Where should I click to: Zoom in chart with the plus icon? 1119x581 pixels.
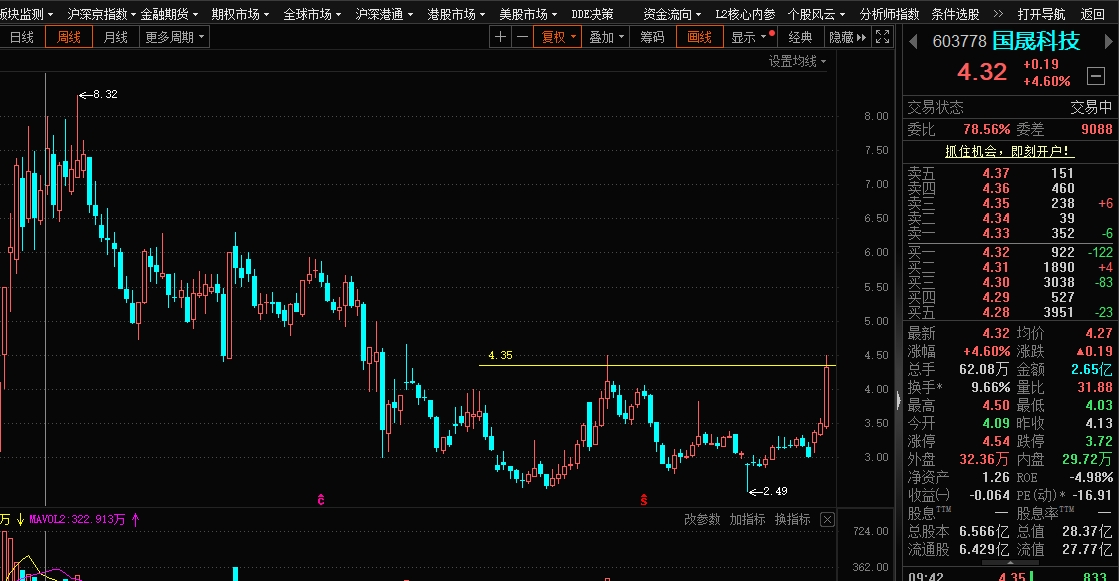coord(500,37)
